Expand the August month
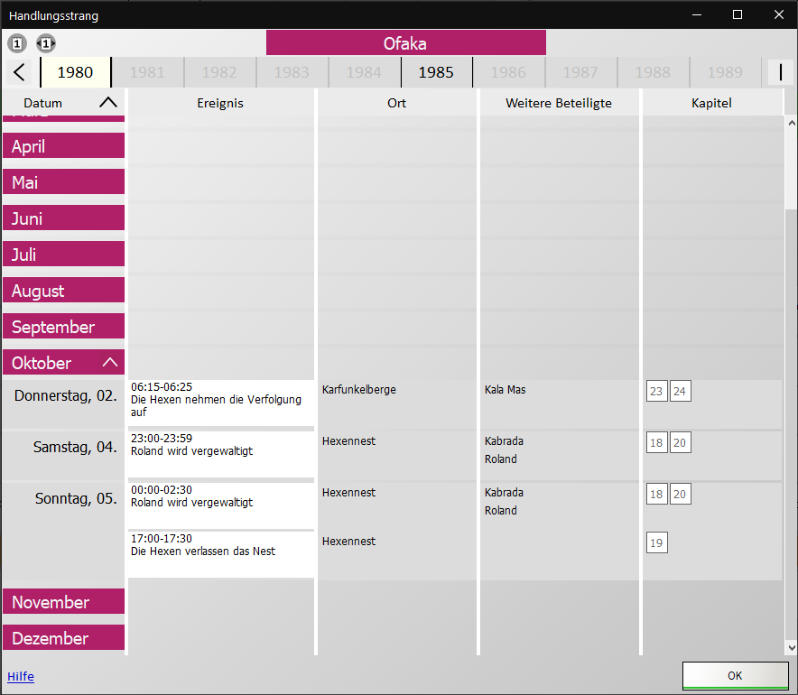 pyautogui.click(x=63, y=291)
